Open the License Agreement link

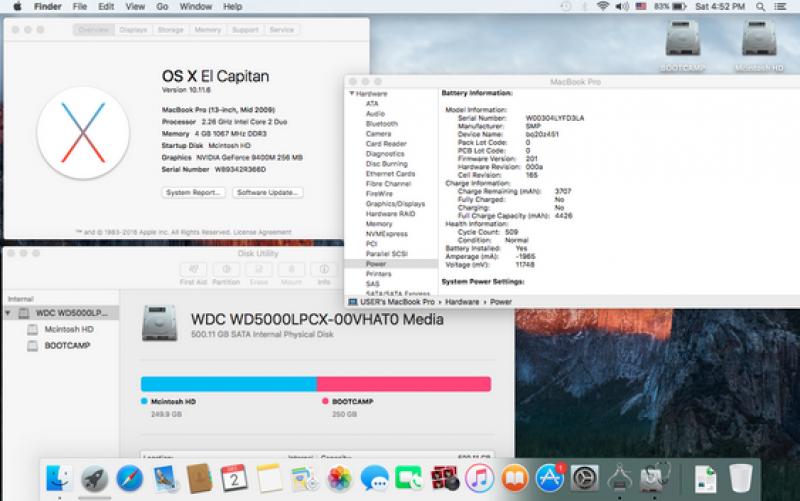coord(262,232)
